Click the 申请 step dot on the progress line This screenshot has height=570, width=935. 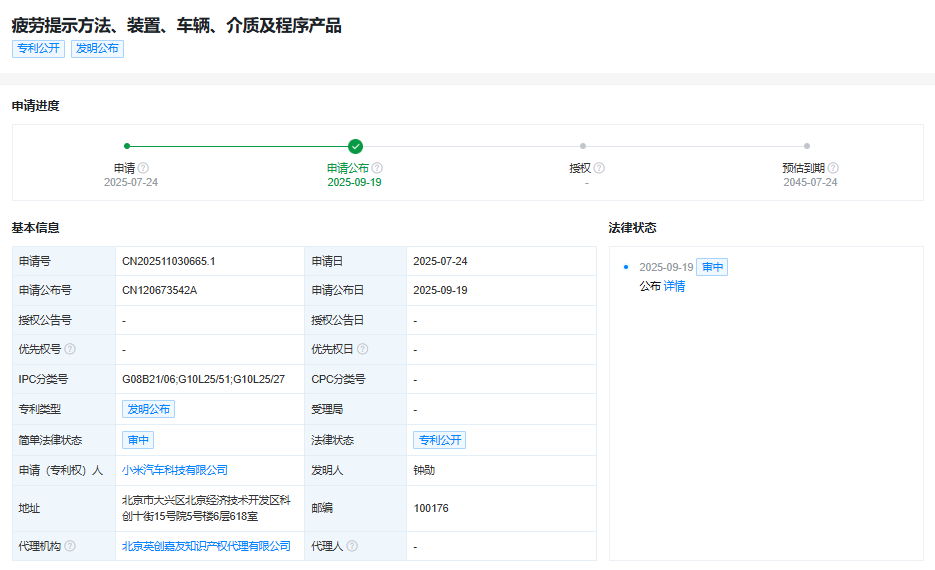(x=127, y=146)
